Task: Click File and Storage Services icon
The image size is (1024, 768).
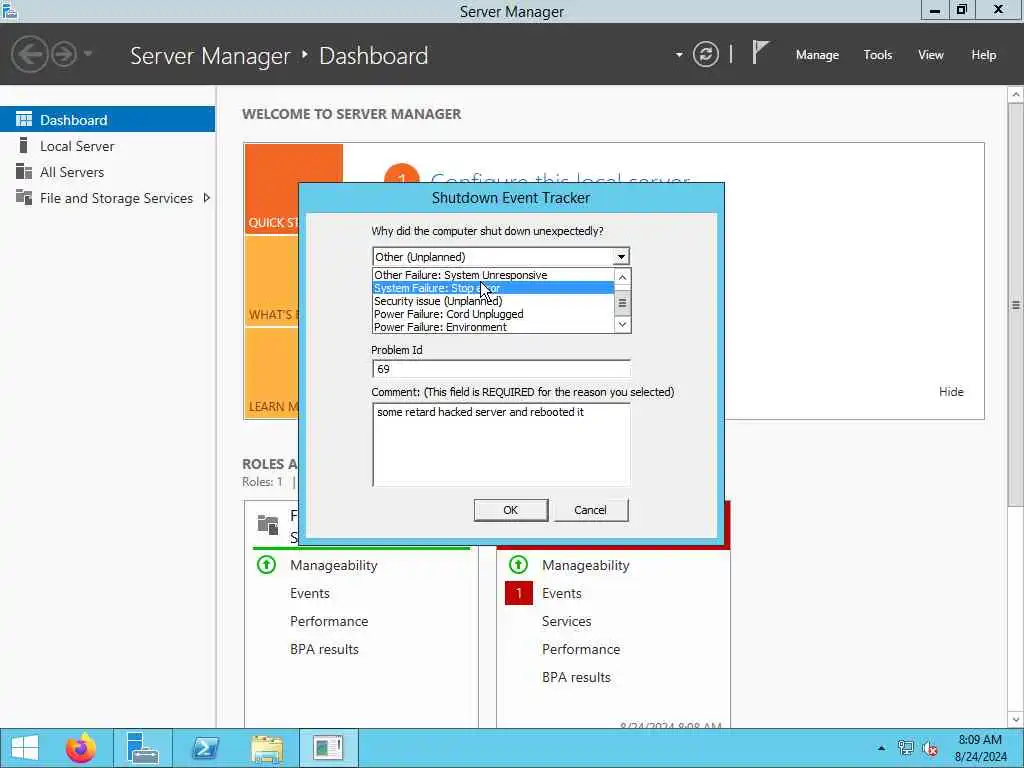Action: [x=24, y=197]
